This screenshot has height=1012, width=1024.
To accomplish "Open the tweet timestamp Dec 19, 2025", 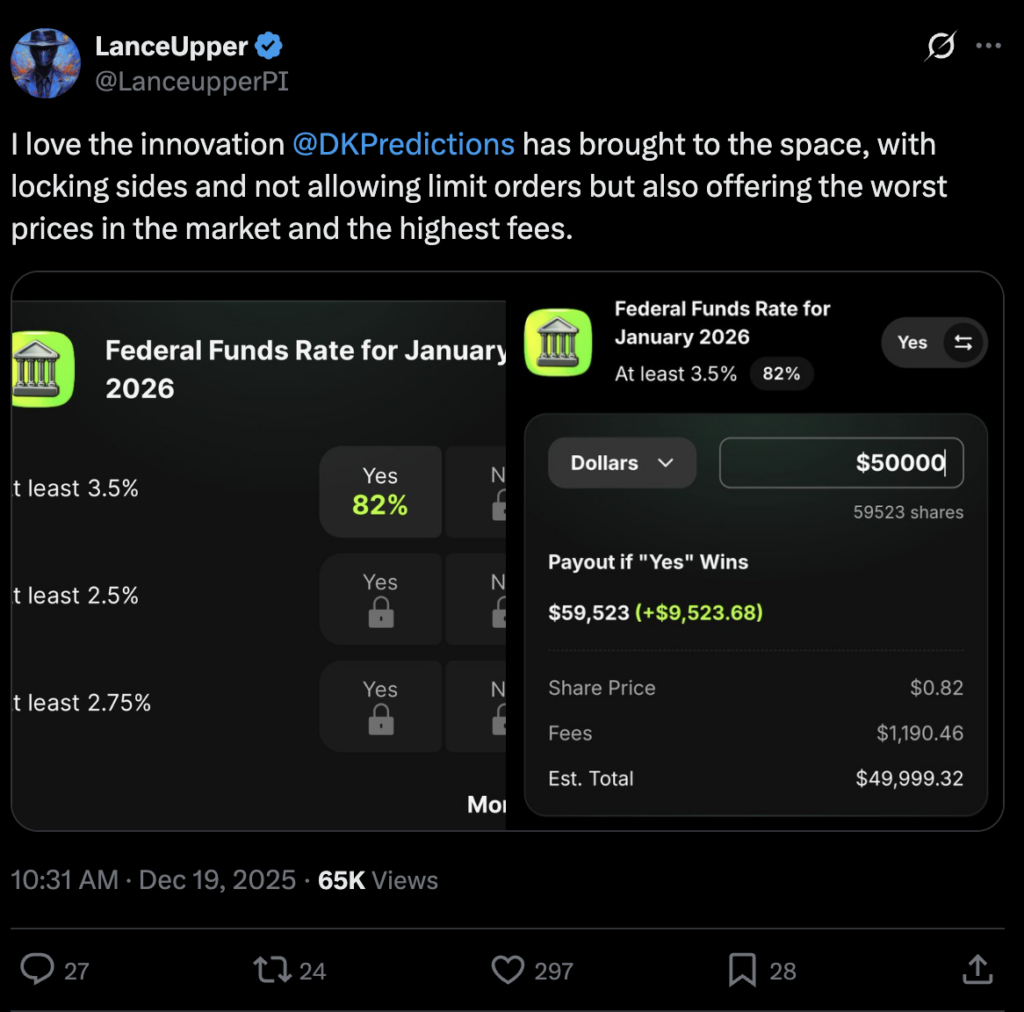I will click(217, 880).
